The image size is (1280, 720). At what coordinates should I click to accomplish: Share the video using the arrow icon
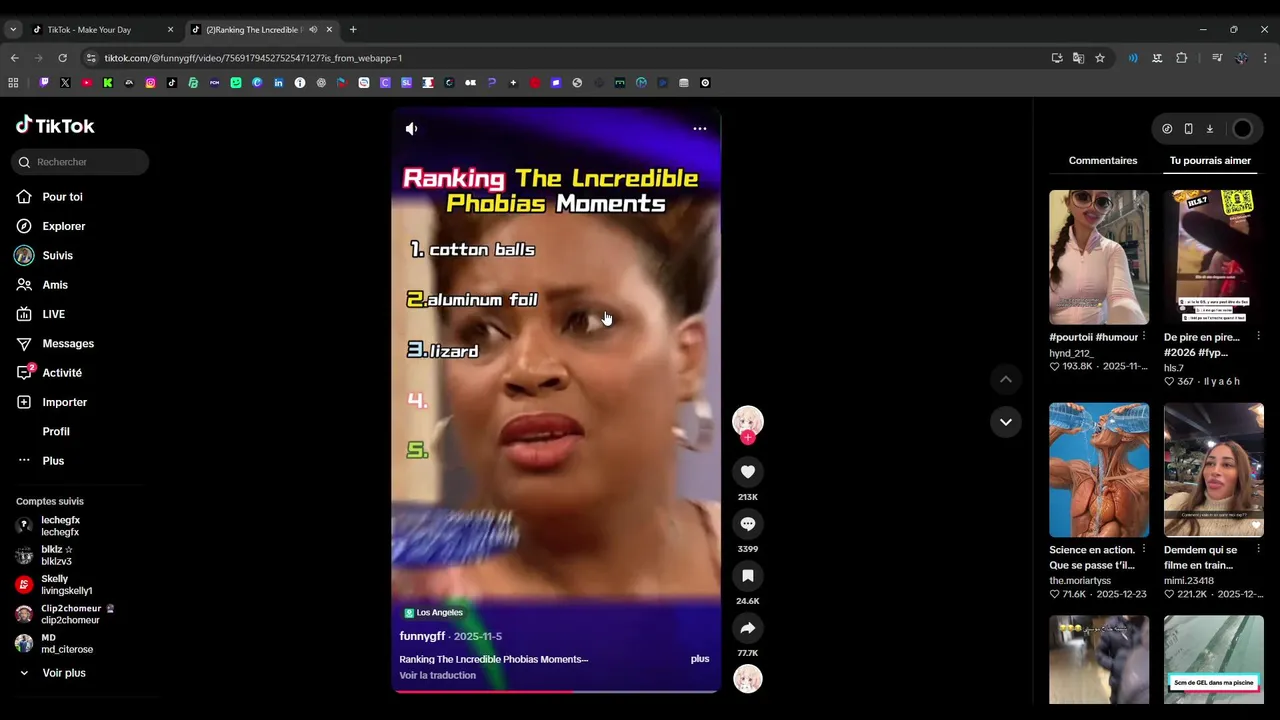[x=748, y=627]
